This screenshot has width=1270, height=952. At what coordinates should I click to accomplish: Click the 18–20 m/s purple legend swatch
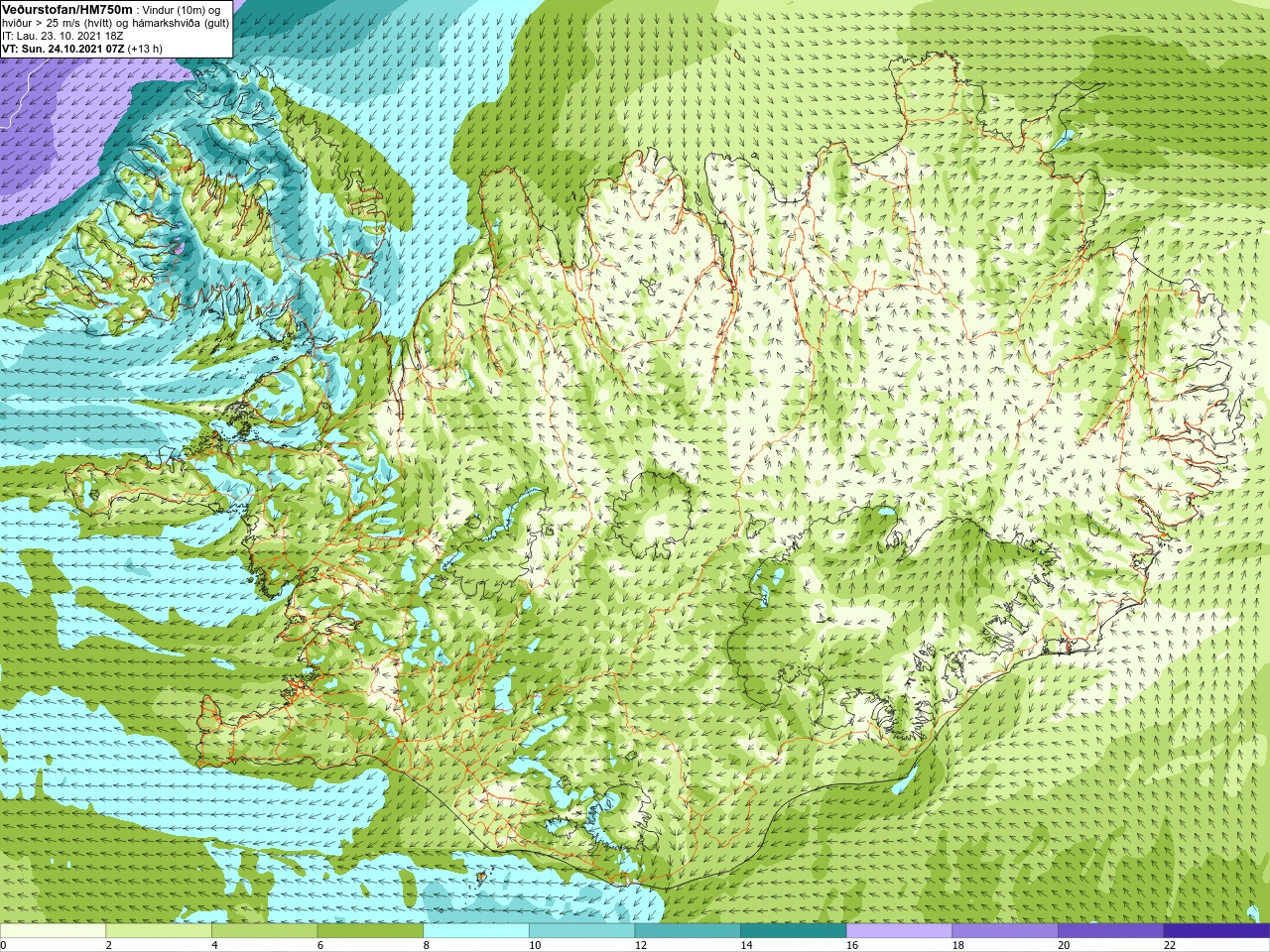point(1005,930)
